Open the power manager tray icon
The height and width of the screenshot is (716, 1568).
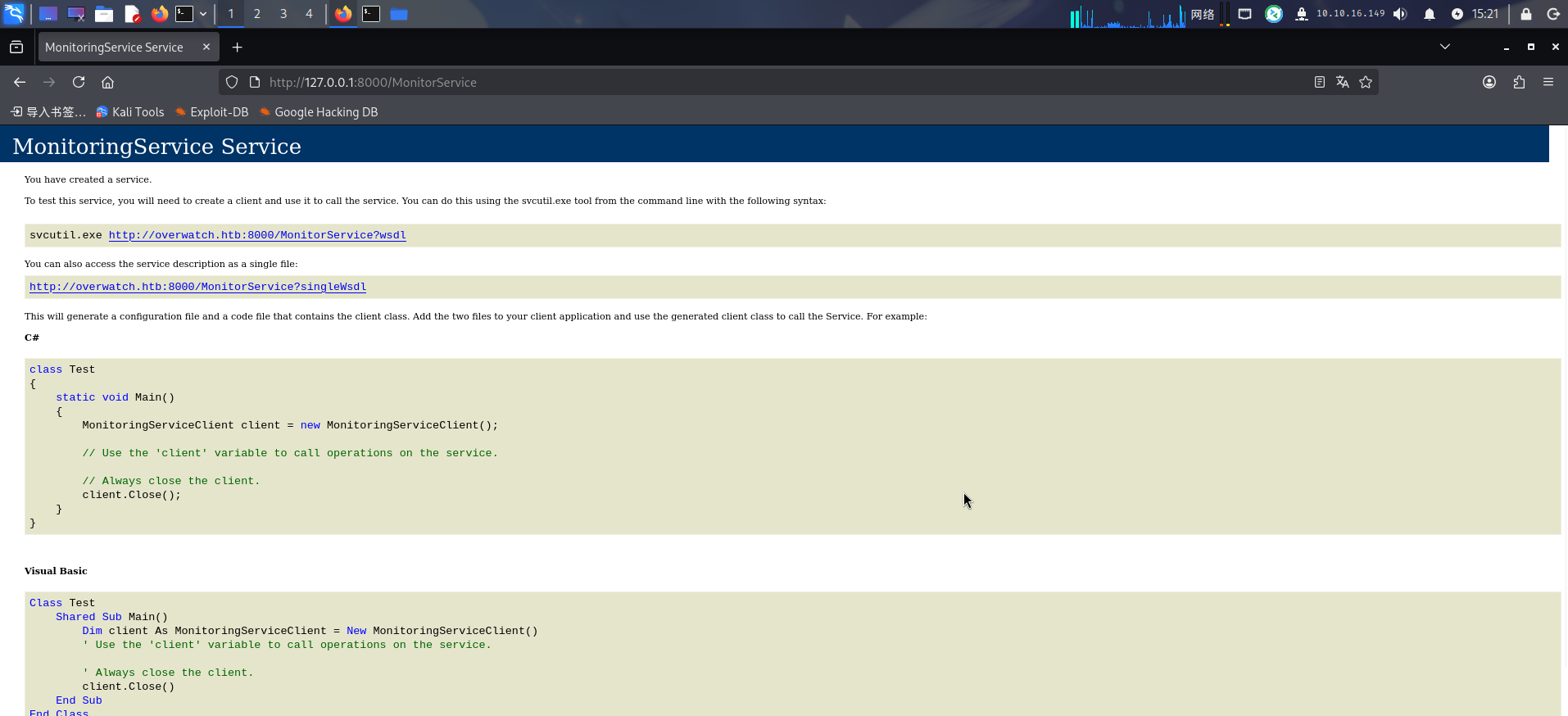click(1457, 14)
